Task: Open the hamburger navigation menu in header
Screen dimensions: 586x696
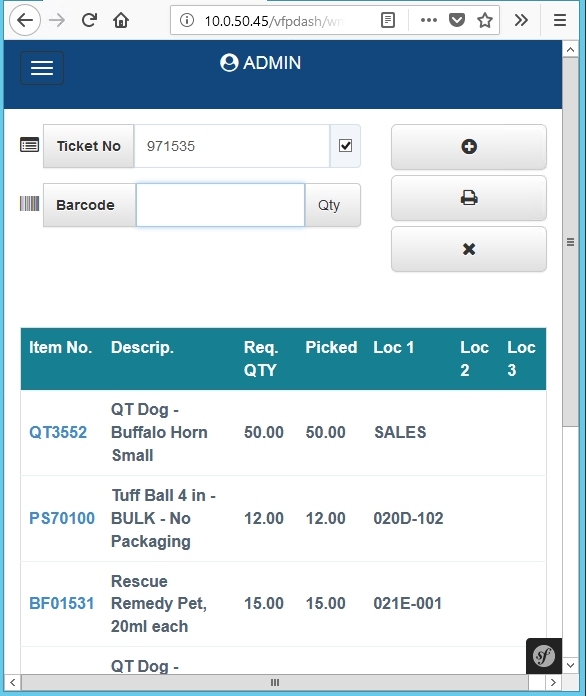Action: tap(42, 68)
